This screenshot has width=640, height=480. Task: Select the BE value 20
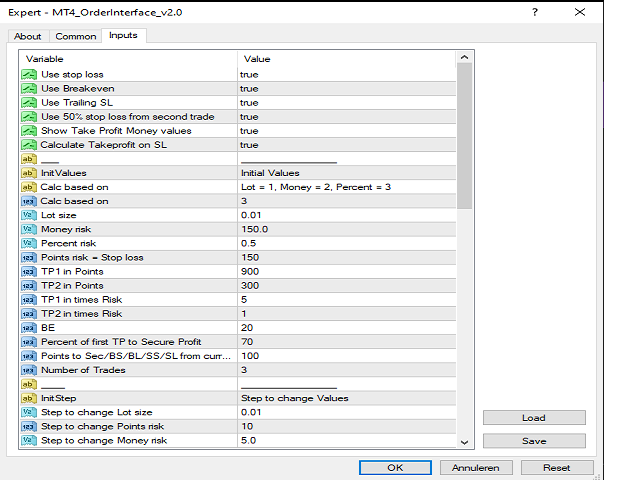point(247,328)
